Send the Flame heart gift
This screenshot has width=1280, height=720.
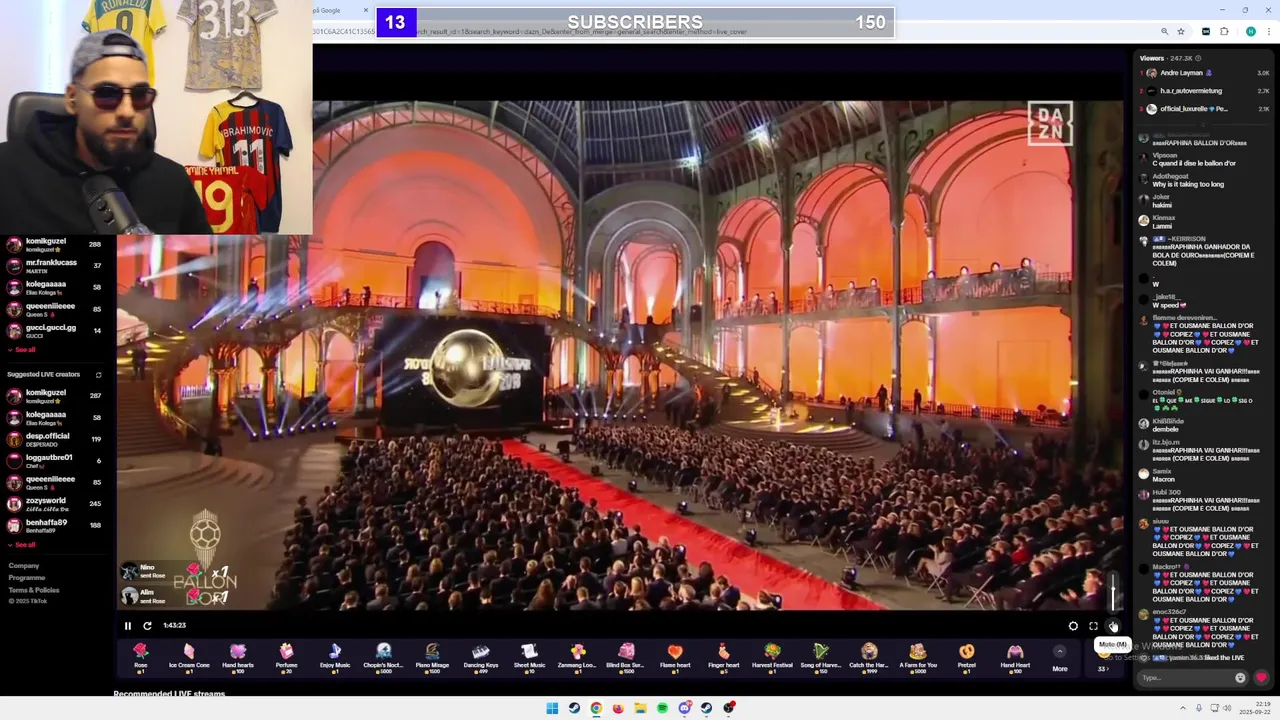click(x=675, y=656)
